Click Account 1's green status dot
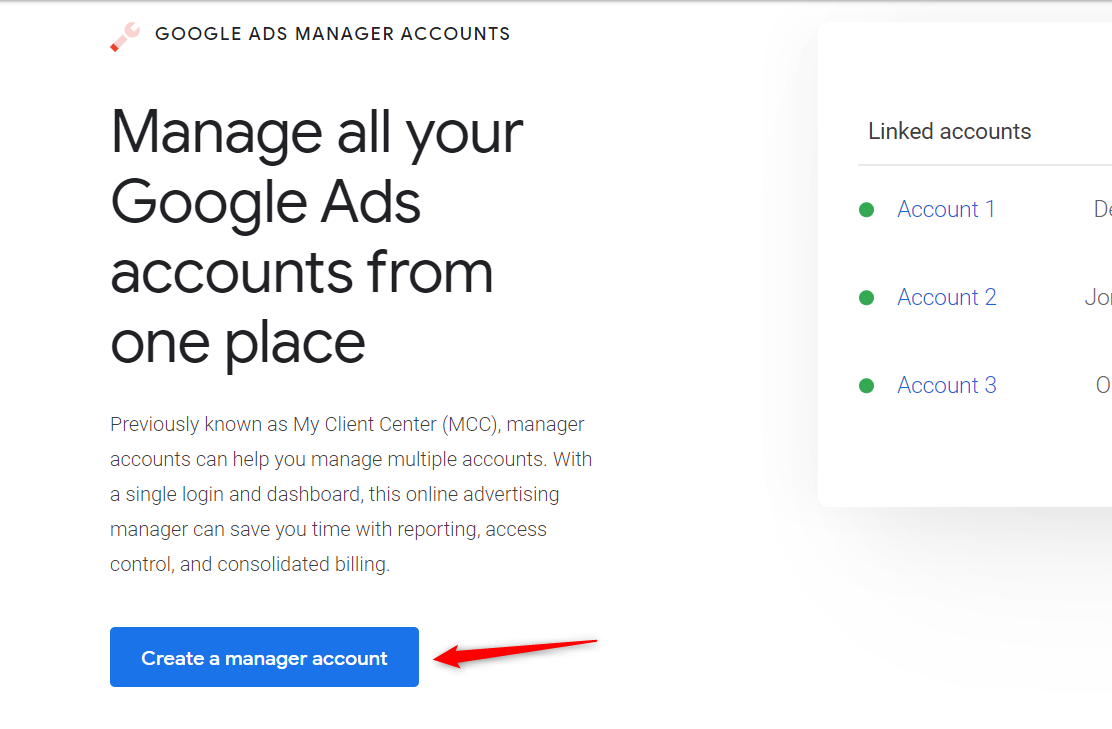Image resolution: width=1112 pixels, height=729 pixels. coord(866,210)
